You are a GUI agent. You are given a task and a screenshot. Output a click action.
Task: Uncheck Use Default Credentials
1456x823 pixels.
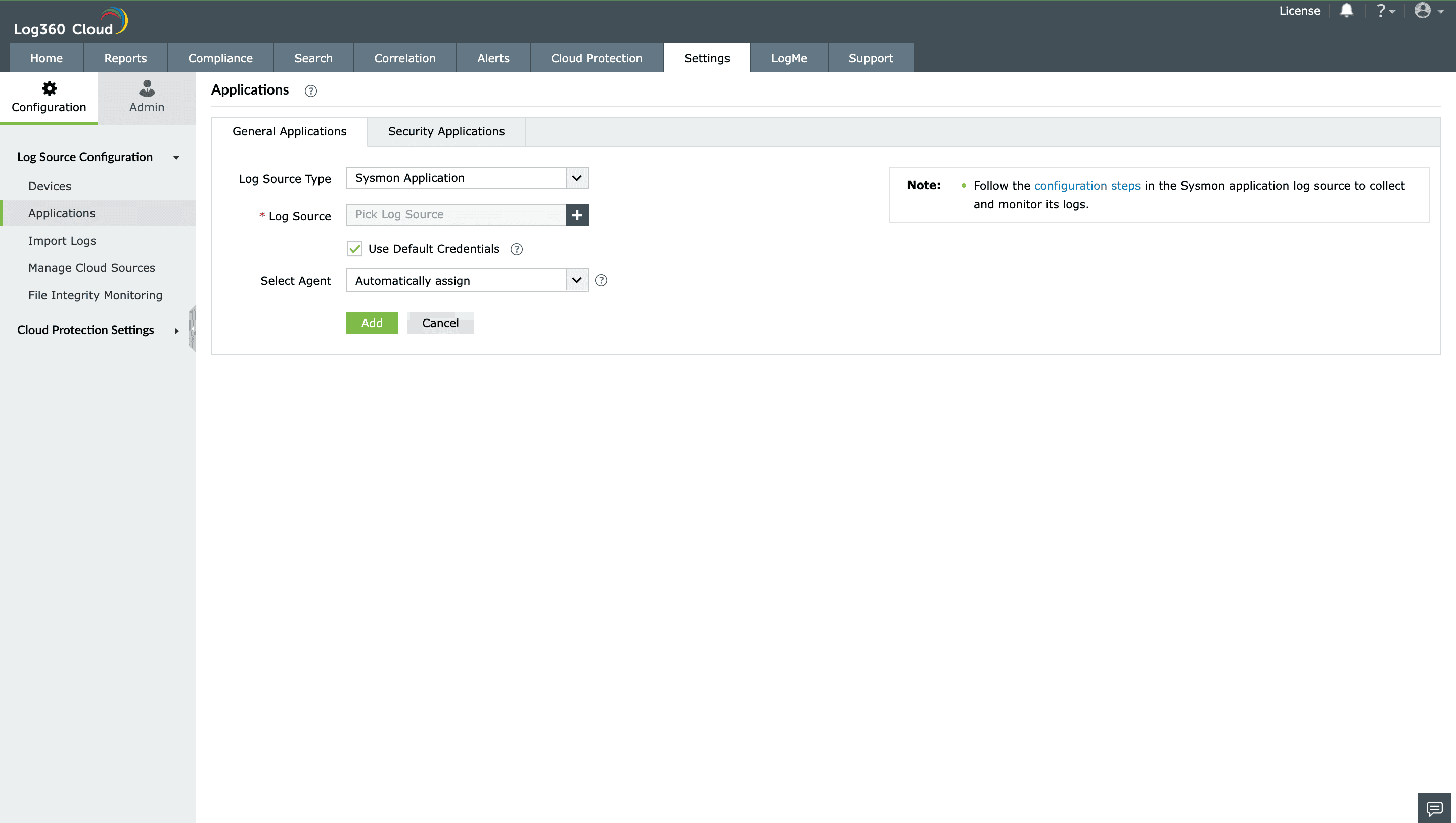coord(354,248)
